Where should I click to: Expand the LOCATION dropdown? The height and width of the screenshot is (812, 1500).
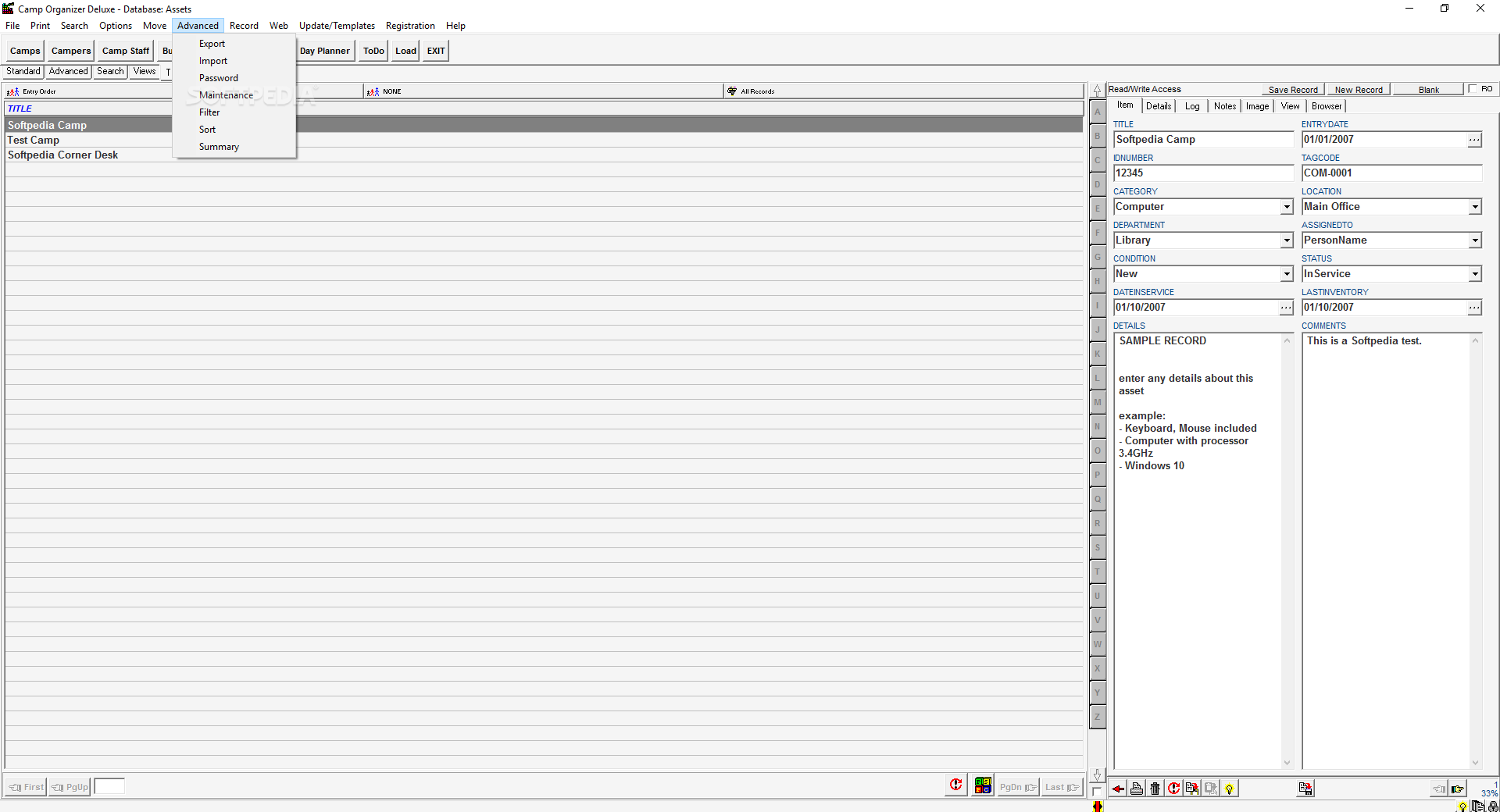point(1475,207)
